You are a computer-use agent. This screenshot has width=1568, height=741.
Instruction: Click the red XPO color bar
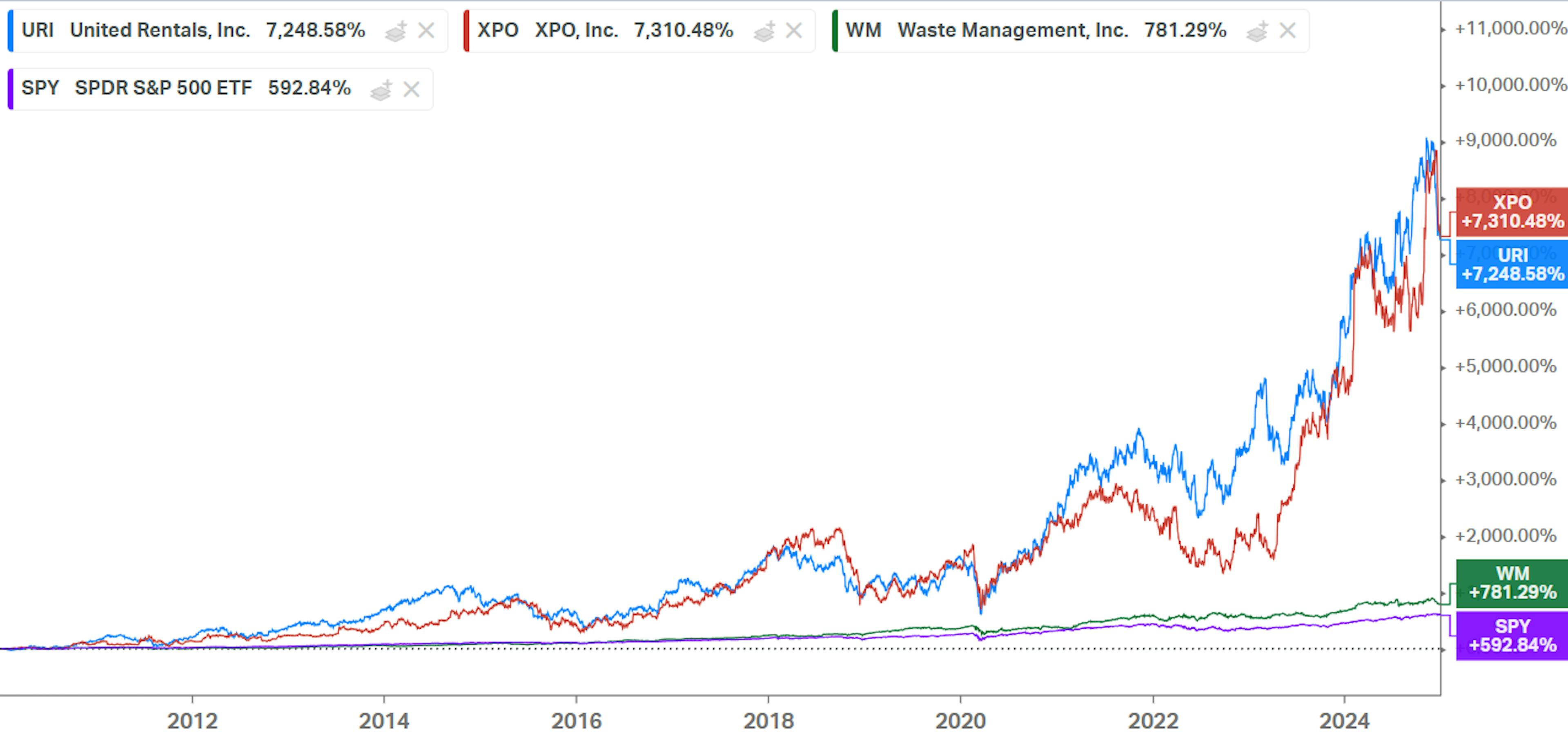click(466, 31)
